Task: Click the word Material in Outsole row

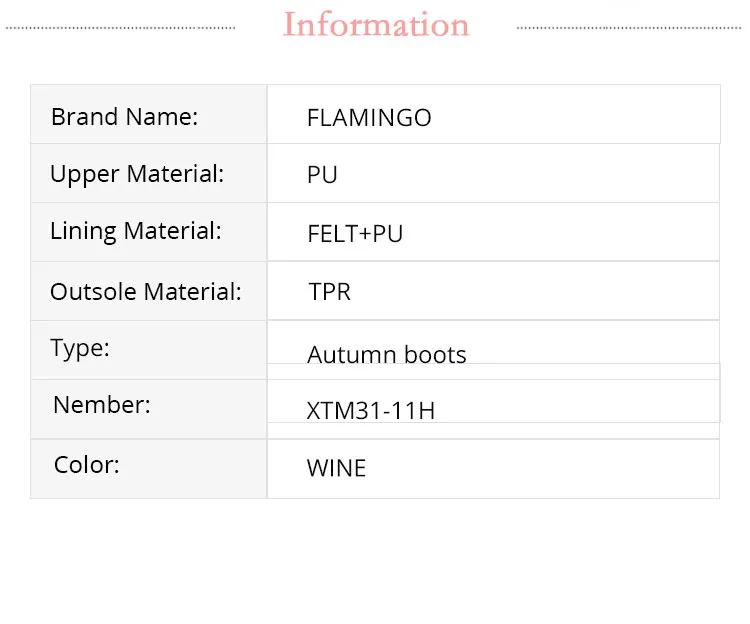Action: pyautogui.click(x=192, y=292)
